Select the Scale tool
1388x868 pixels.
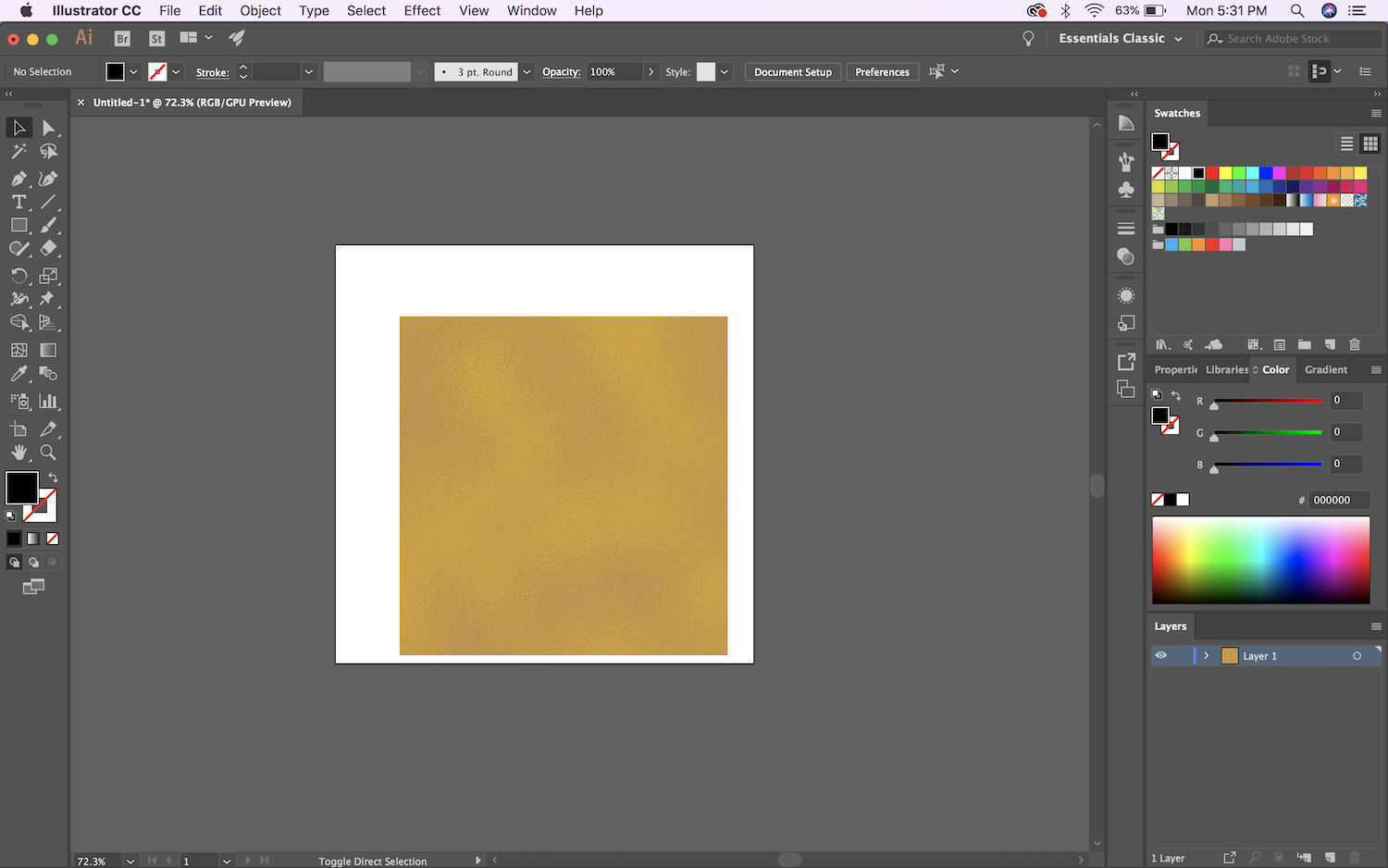coord(49,276)
